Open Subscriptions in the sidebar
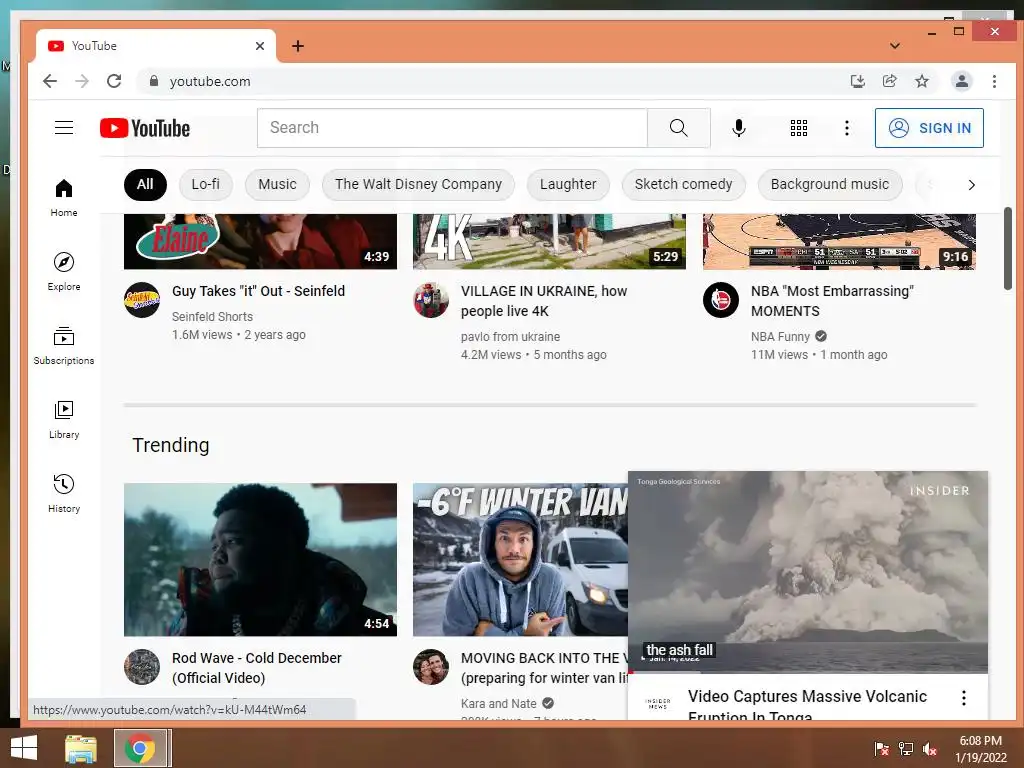 point(64,345)
